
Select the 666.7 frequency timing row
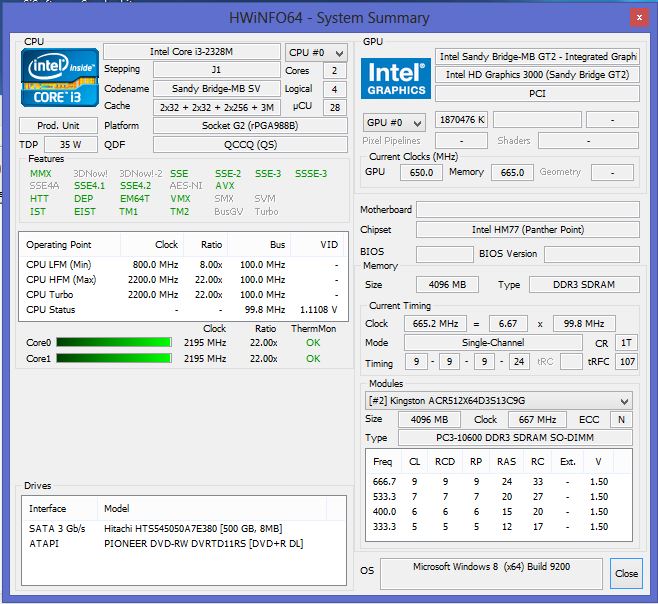click(x=499, y=481)
